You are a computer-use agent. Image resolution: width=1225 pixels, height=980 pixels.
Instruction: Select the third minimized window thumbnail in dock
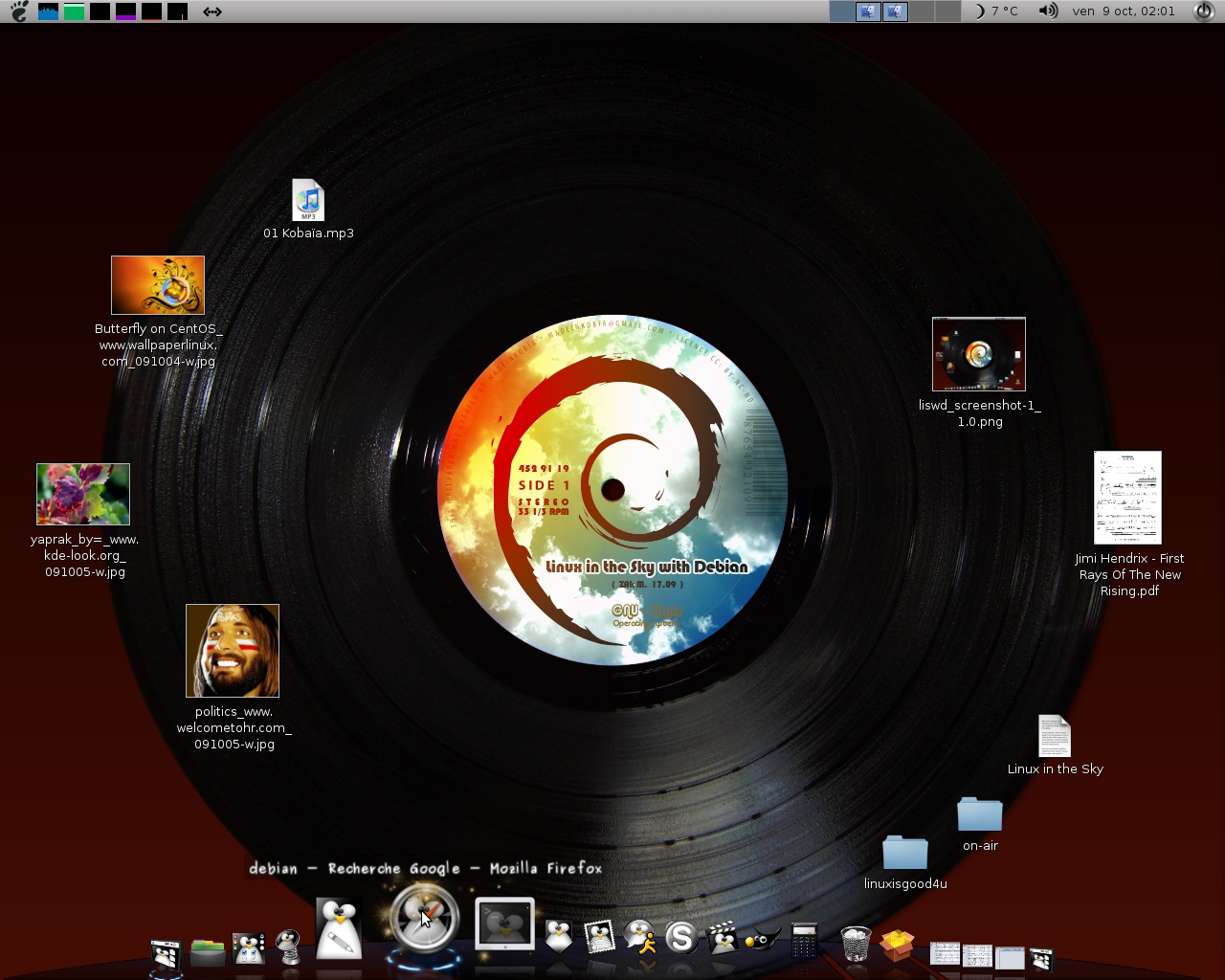point(1010,957)
